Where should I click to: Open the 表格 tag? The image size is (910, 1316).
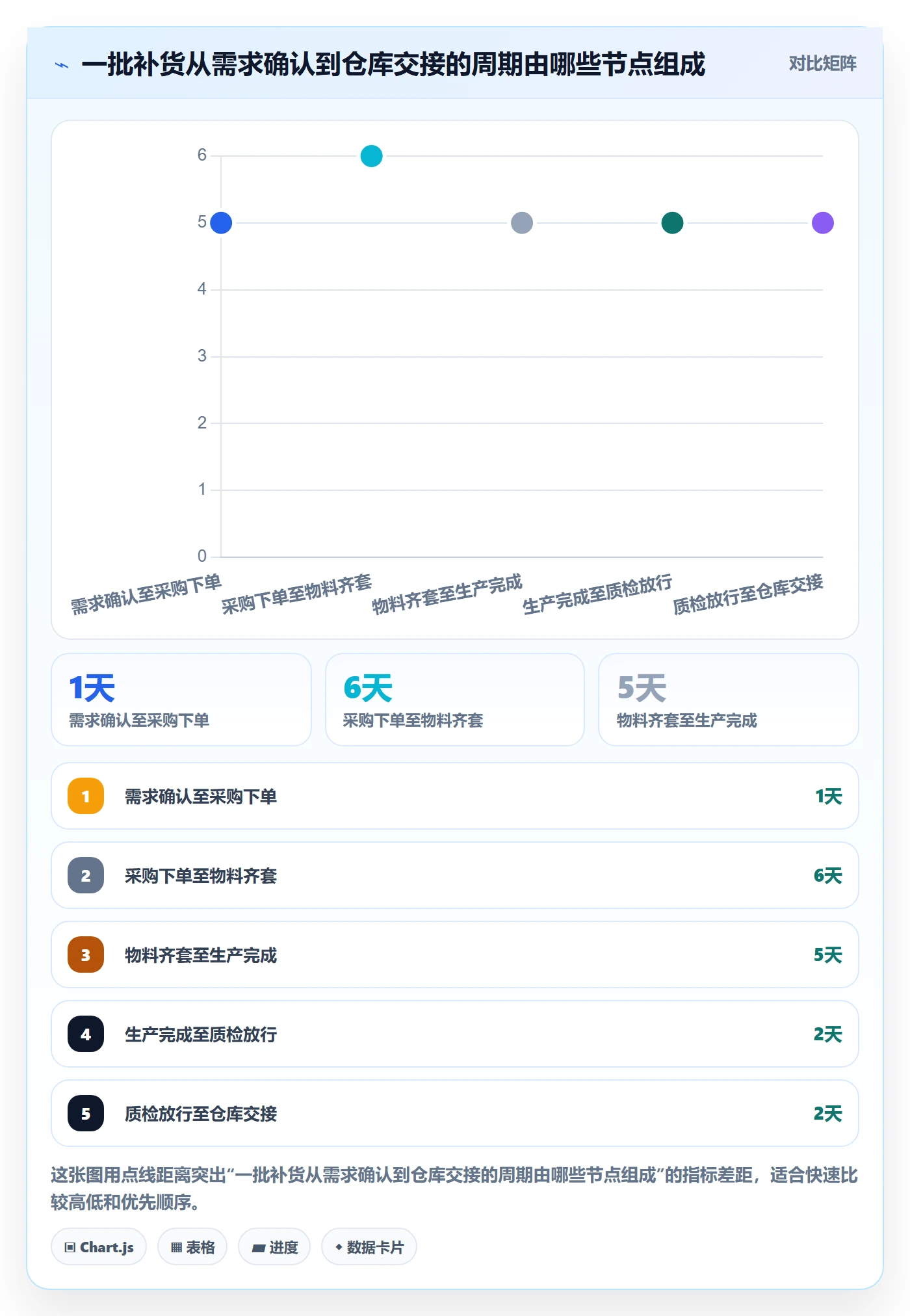point(192,1247)
